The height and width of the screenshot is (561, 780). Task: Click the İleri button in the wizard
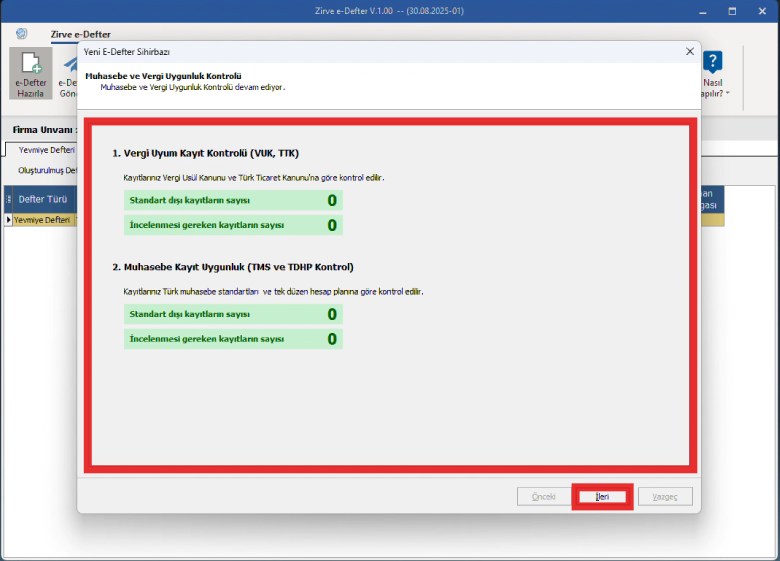tap(602, 496)
